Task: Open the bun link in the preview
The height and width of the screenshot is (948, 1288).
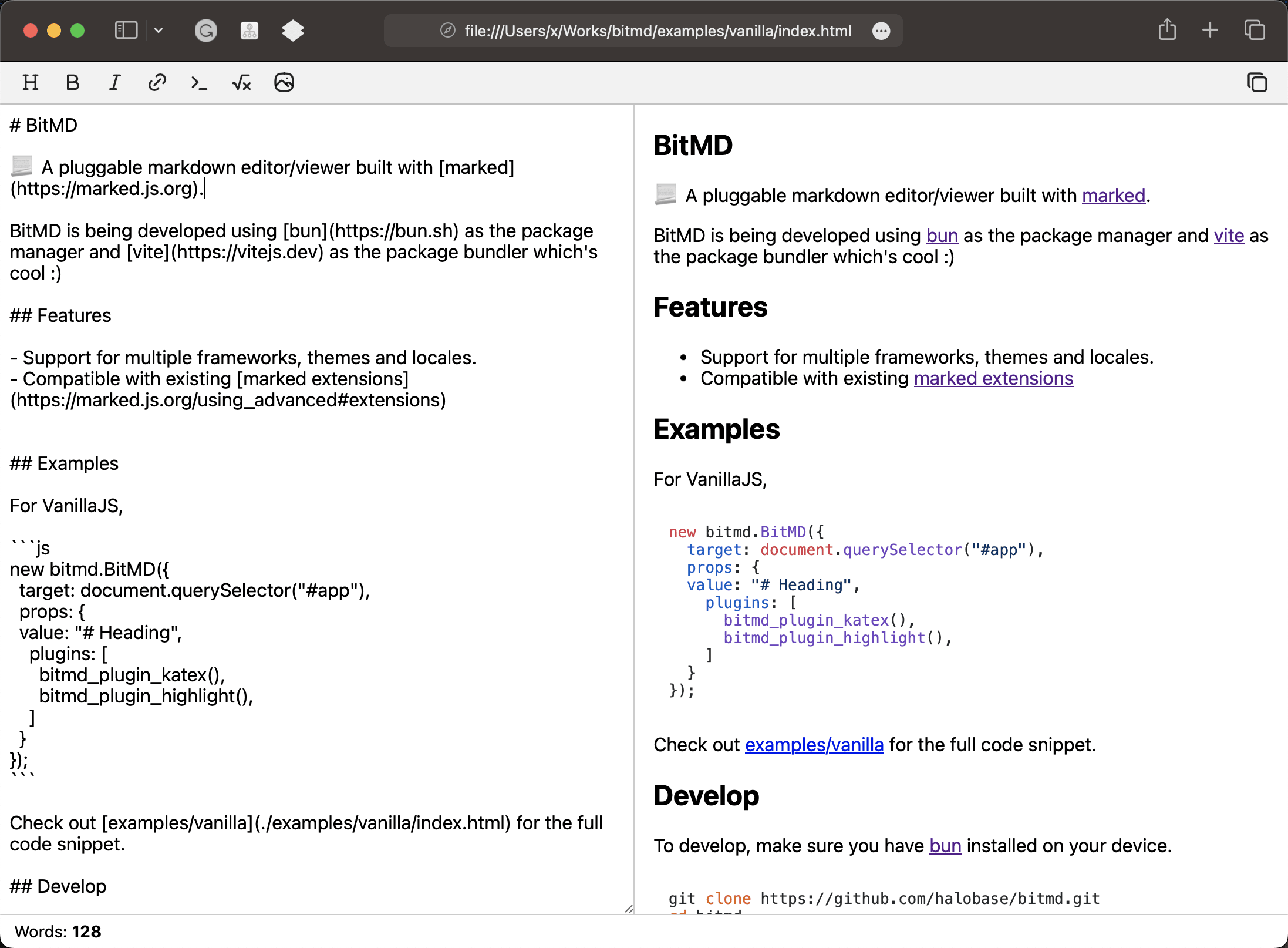Action: click(942, 236)
